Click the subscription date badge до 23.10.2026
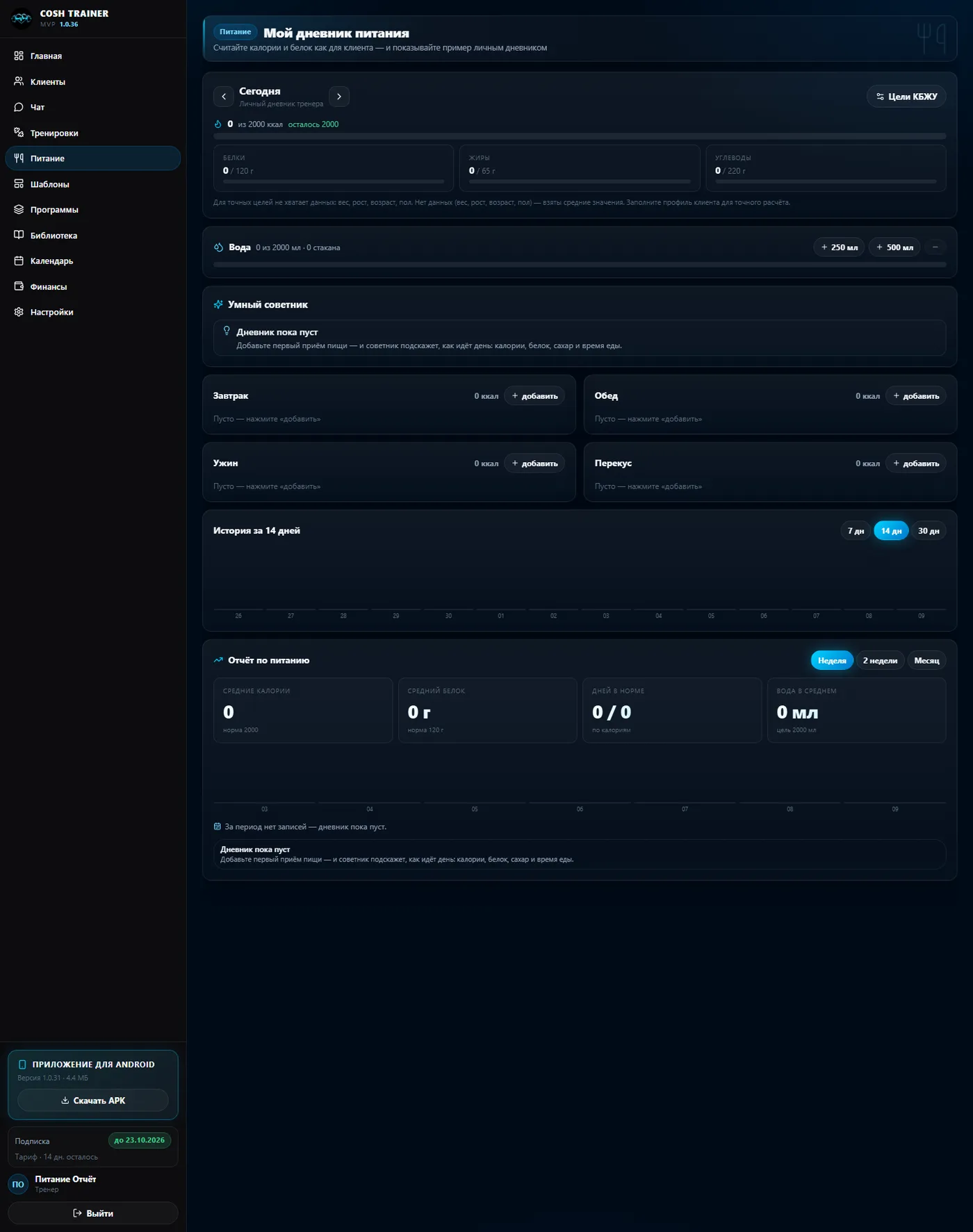973x1232 pixels. pos(140,1140)
